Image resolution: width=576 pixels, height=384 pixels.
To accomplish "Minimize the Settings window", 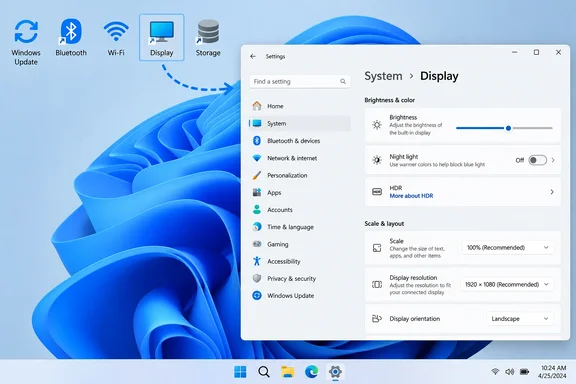I will point(514,53).
